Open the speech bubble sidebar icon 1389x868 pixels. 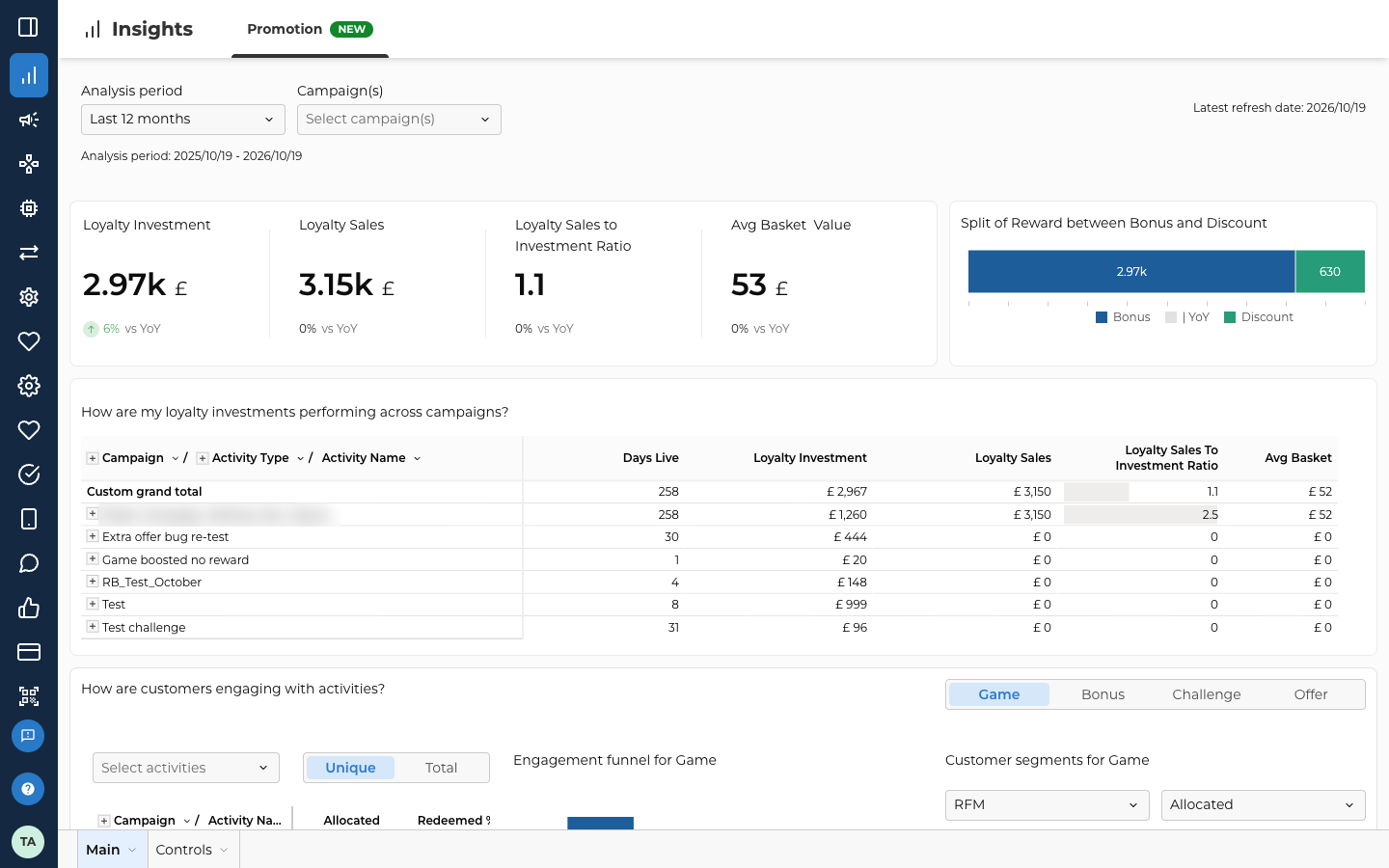pos(29,563)
